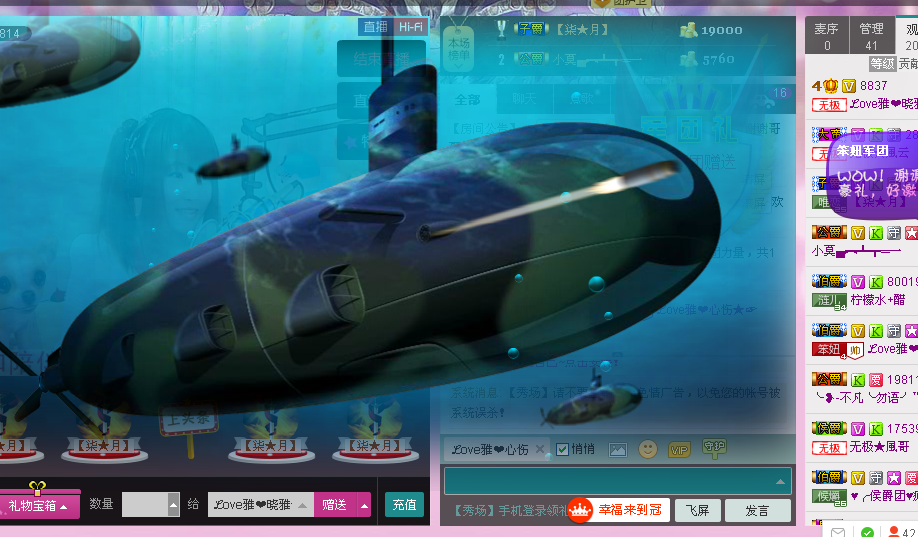Open user Love雅❤晓雅 in audience list
The width and height of the screenshot is (918, 537).
[883, 104]
